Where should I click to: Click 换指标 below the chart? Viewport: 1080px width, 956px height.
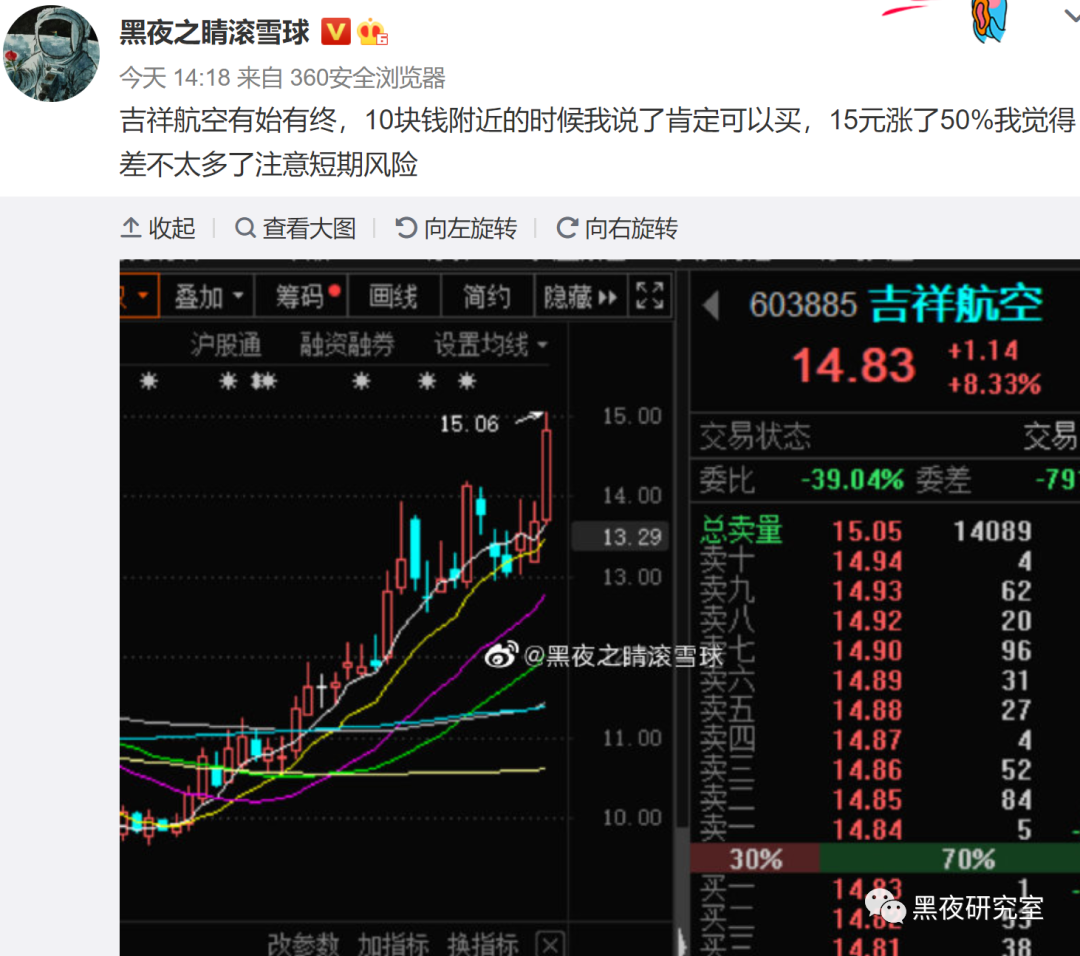point(483,944)
